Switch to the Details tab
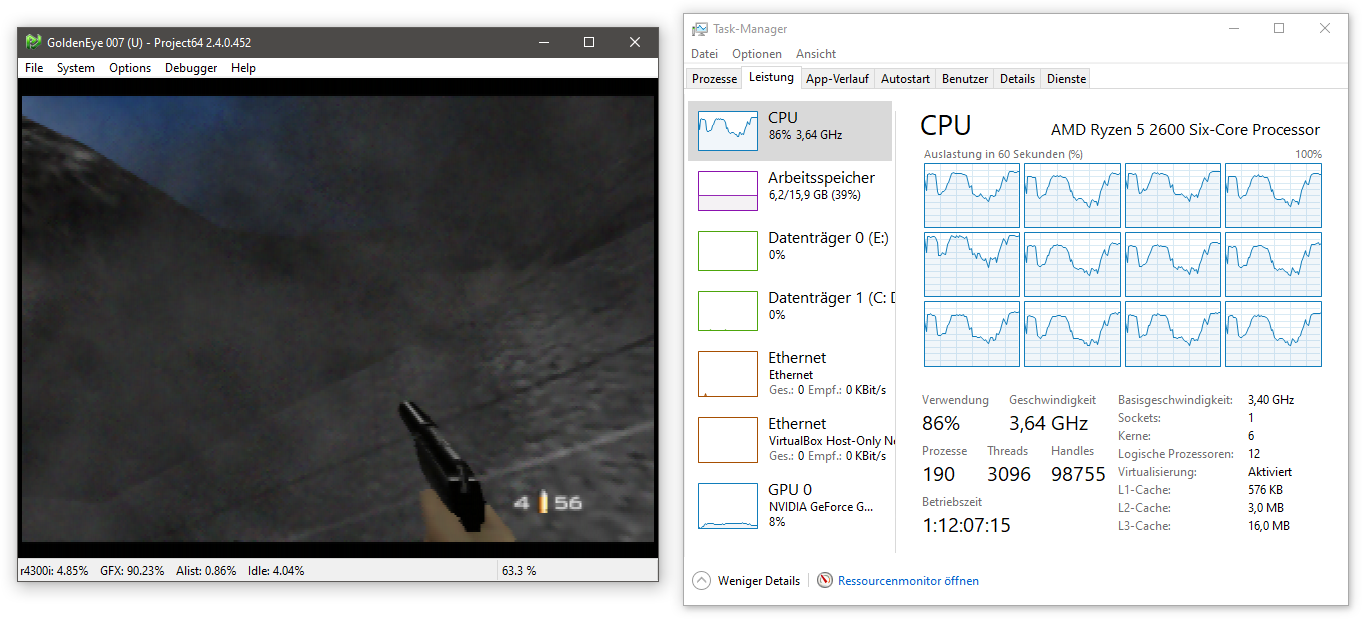 coord(1016,78)
